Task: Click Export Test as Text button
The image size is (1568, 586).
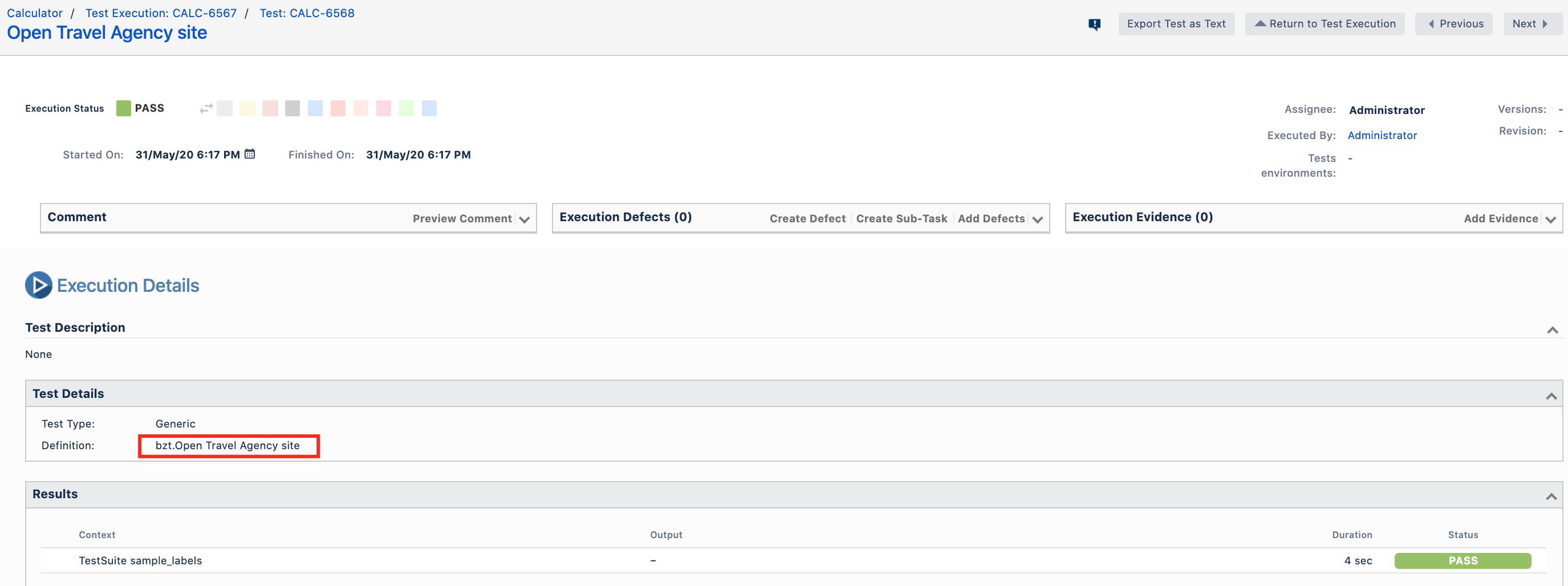Action: (1176, 24)
